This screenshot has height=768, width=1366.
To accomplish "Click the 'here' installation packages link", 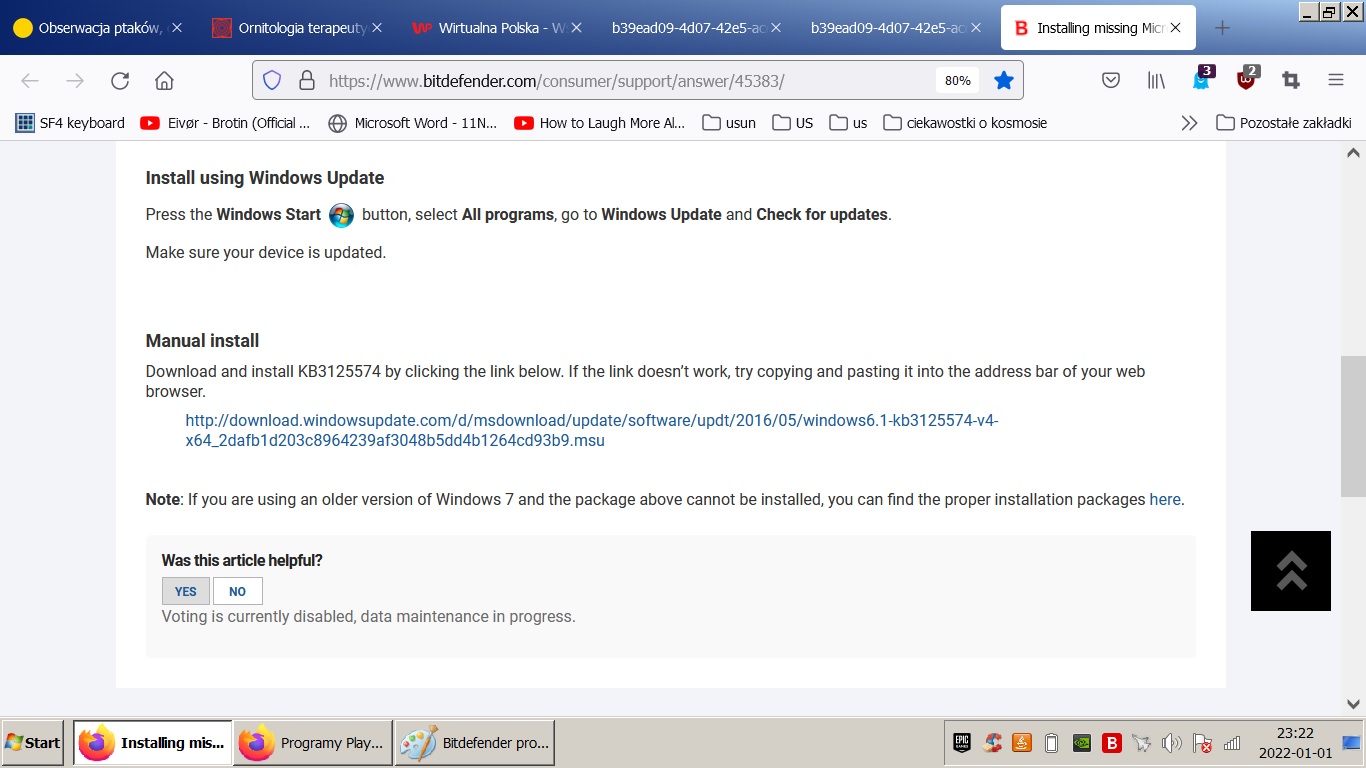I will [x=1164, y=499].
